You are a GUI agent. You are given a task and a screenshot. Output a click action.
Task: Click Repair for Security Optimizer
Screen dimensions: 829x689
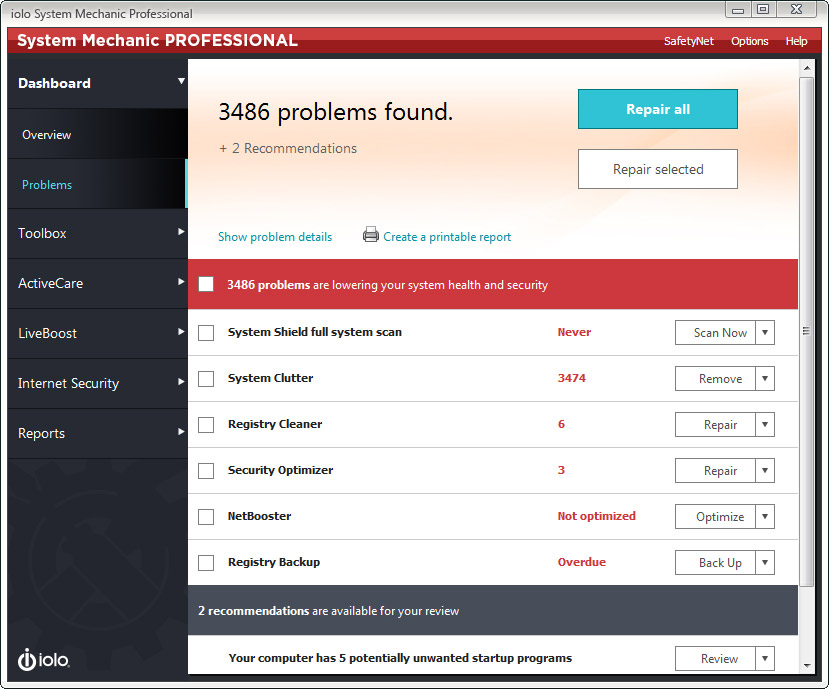point(715,471)
